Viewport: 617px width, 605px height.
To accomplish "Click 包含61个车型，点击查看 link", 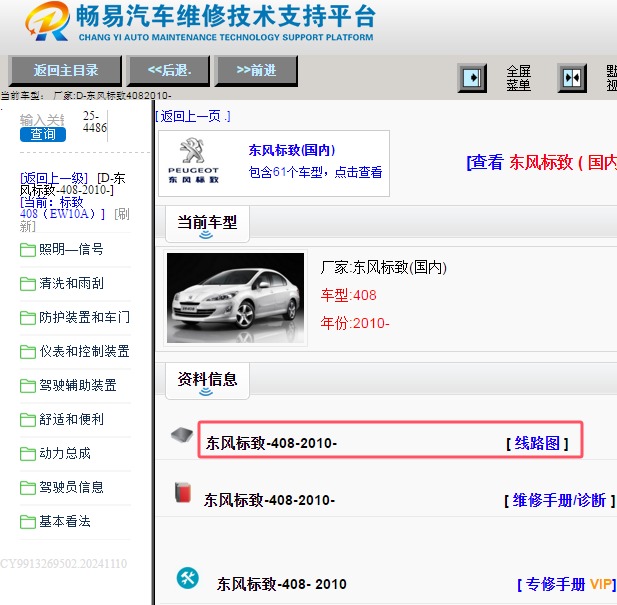I will [315, 172].
